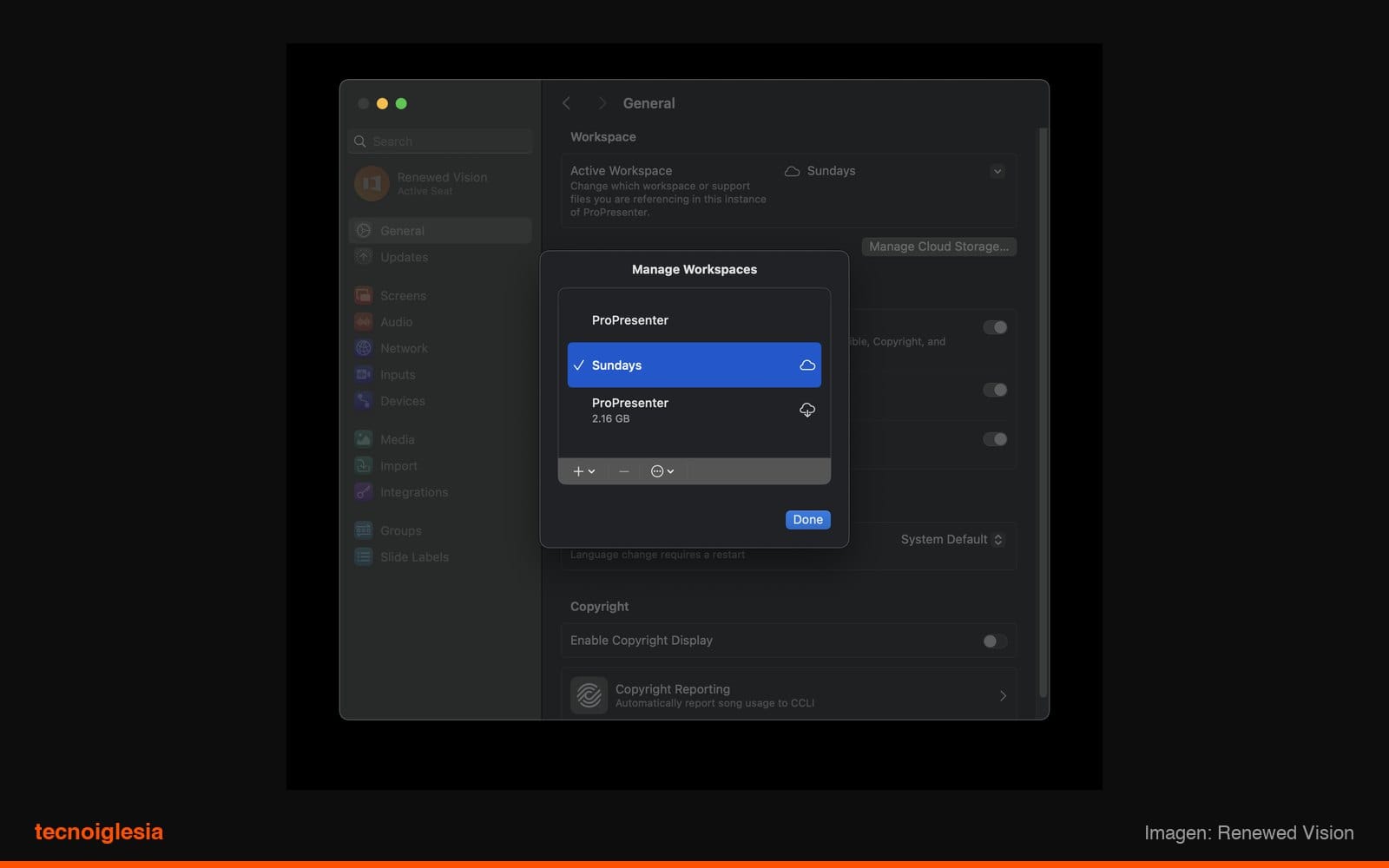
Task: Open Groups settings in sidebar
Action: 440,530
